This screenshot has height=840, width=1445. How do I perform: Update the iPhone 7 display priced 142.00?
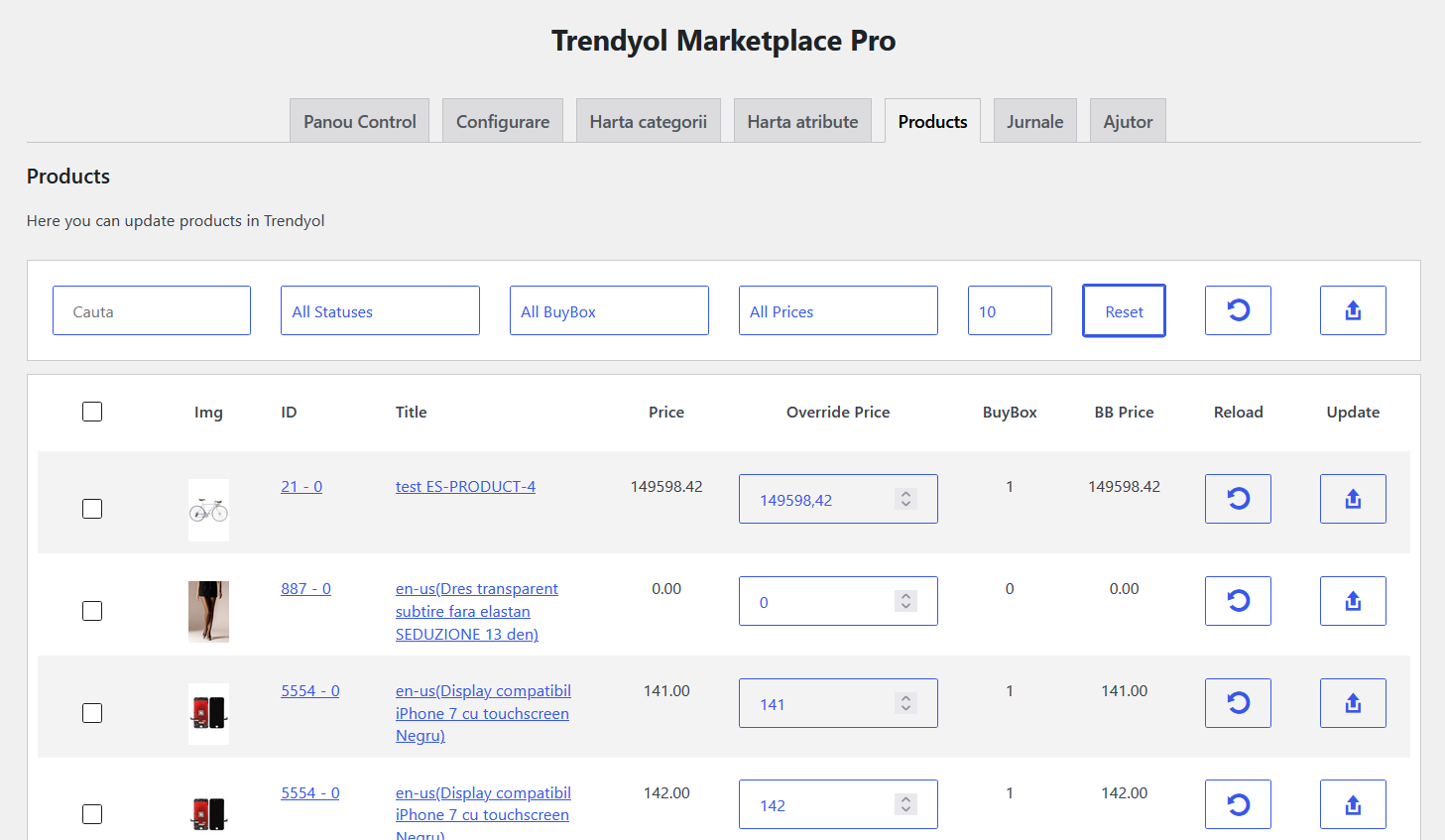tap(1353, 804)
